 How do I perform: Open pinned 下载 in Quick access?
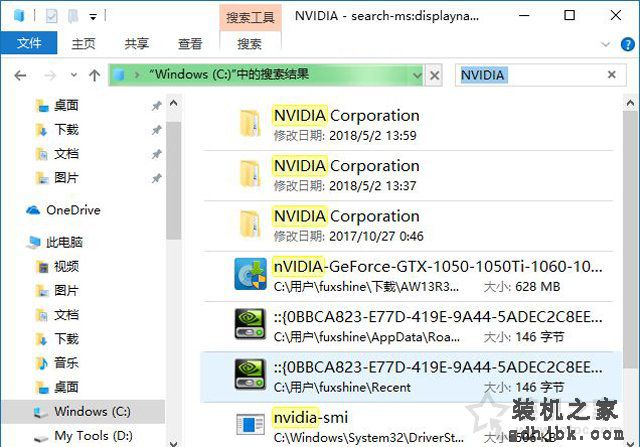66,129
